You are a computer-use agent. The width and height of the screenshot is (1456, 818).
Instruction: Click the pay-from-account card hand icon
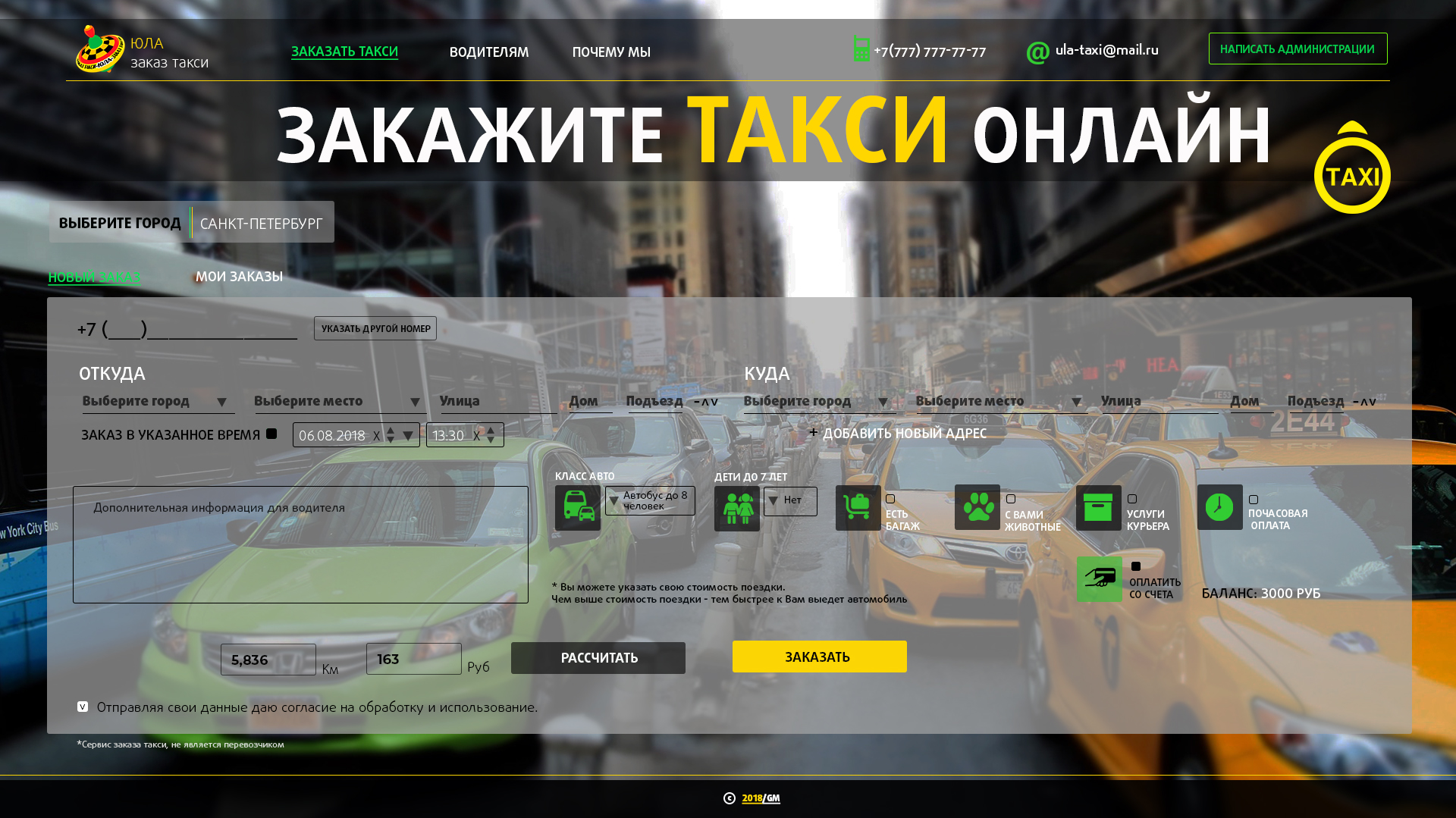1100,579
